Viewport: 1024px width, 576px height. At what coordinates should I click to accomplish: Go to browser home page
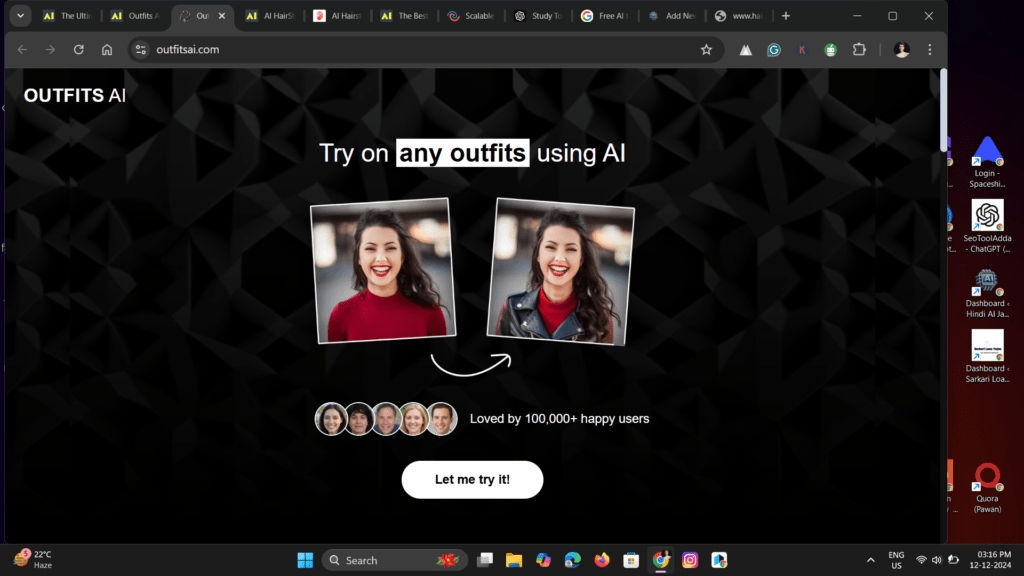tap(107, 50)
